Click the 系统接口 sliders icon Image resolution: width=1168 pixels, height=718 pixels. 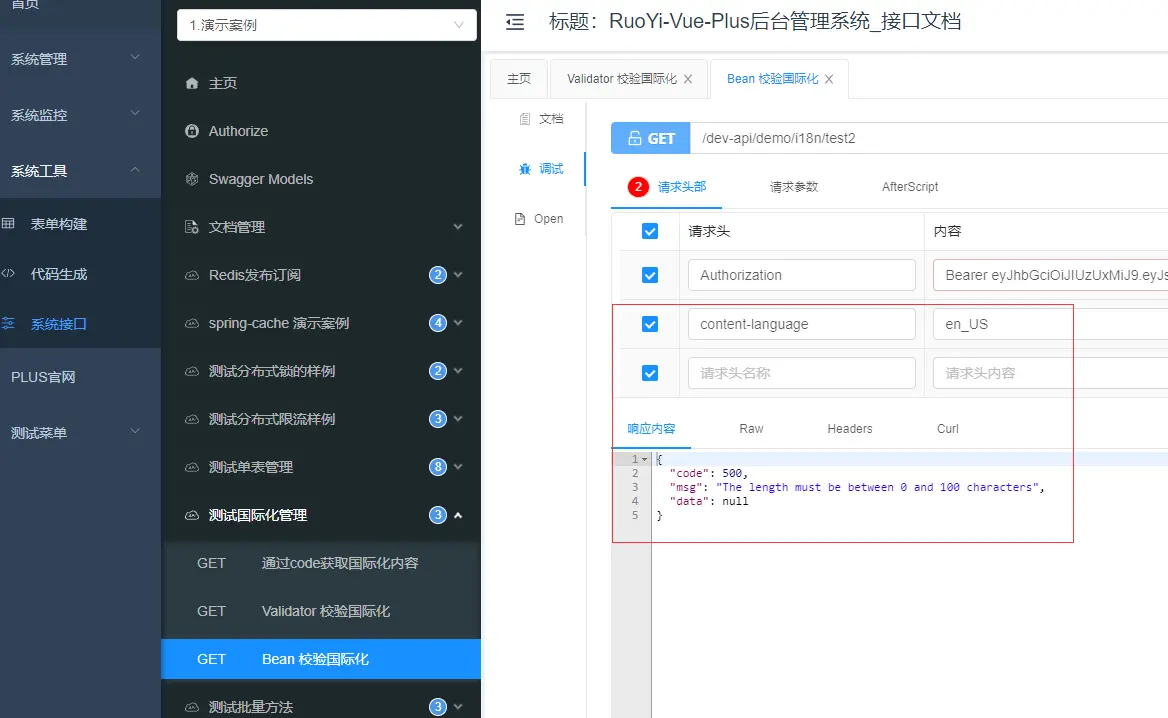[8, 323]
